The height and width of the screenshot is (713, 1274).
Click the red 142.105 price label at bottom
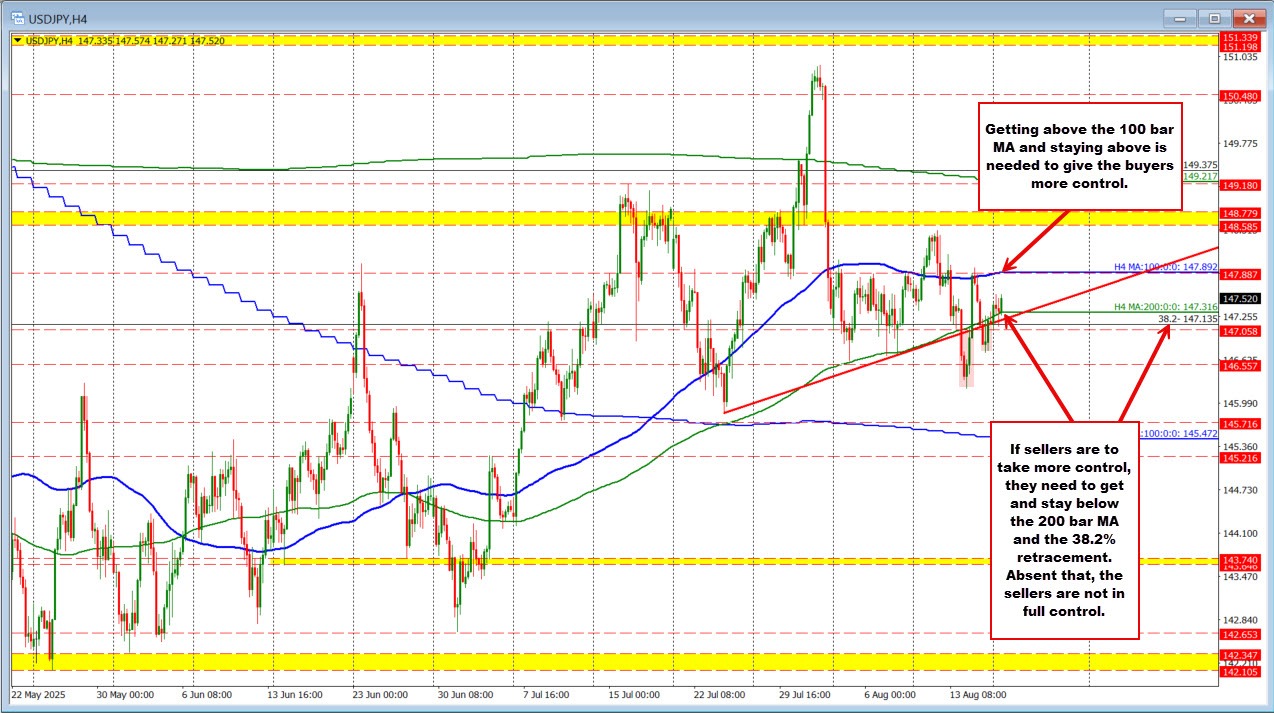coord(1240,673)
